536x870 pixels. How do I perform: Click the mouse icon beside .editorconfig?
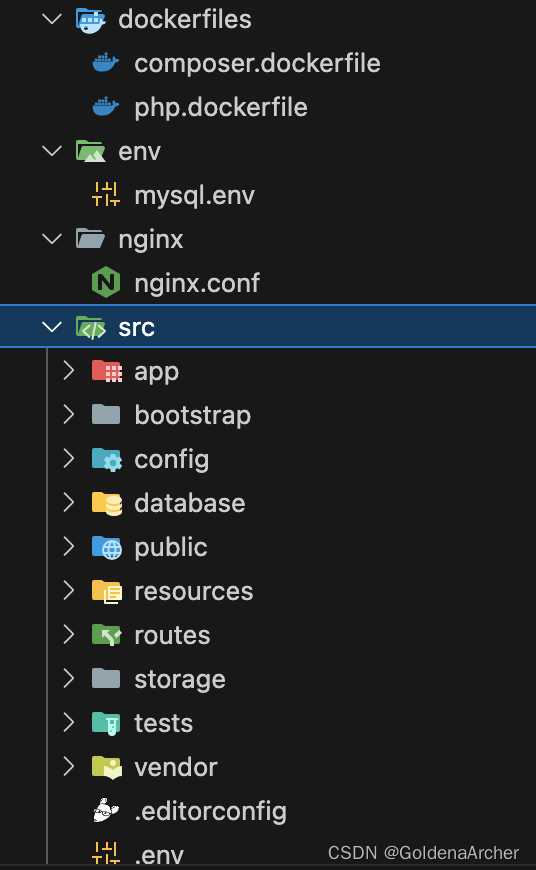(x=105, y=811)
